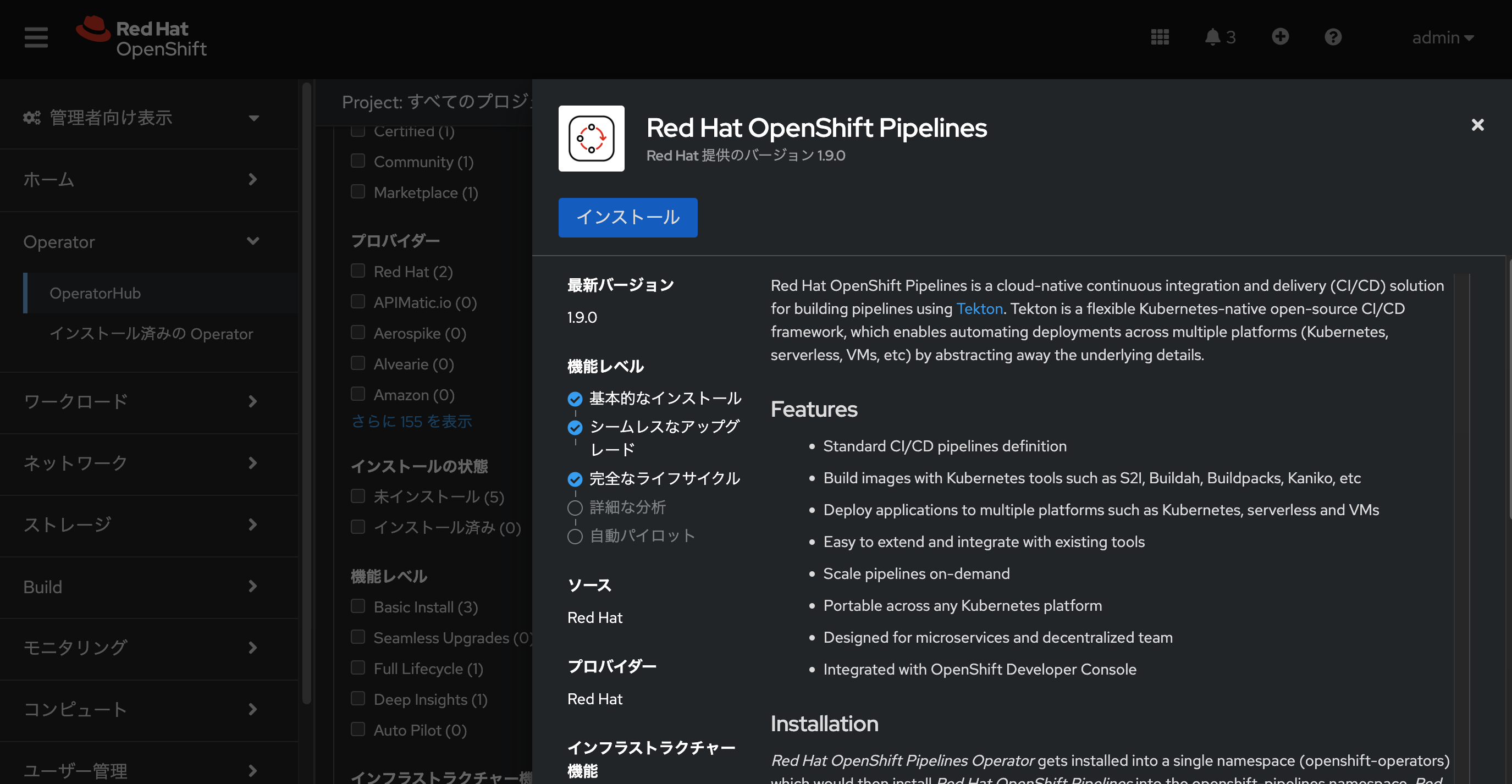Expand the ユーザー管理 navigation section
The width and height of the screenshot is (1512, 784).
(149, 770)
